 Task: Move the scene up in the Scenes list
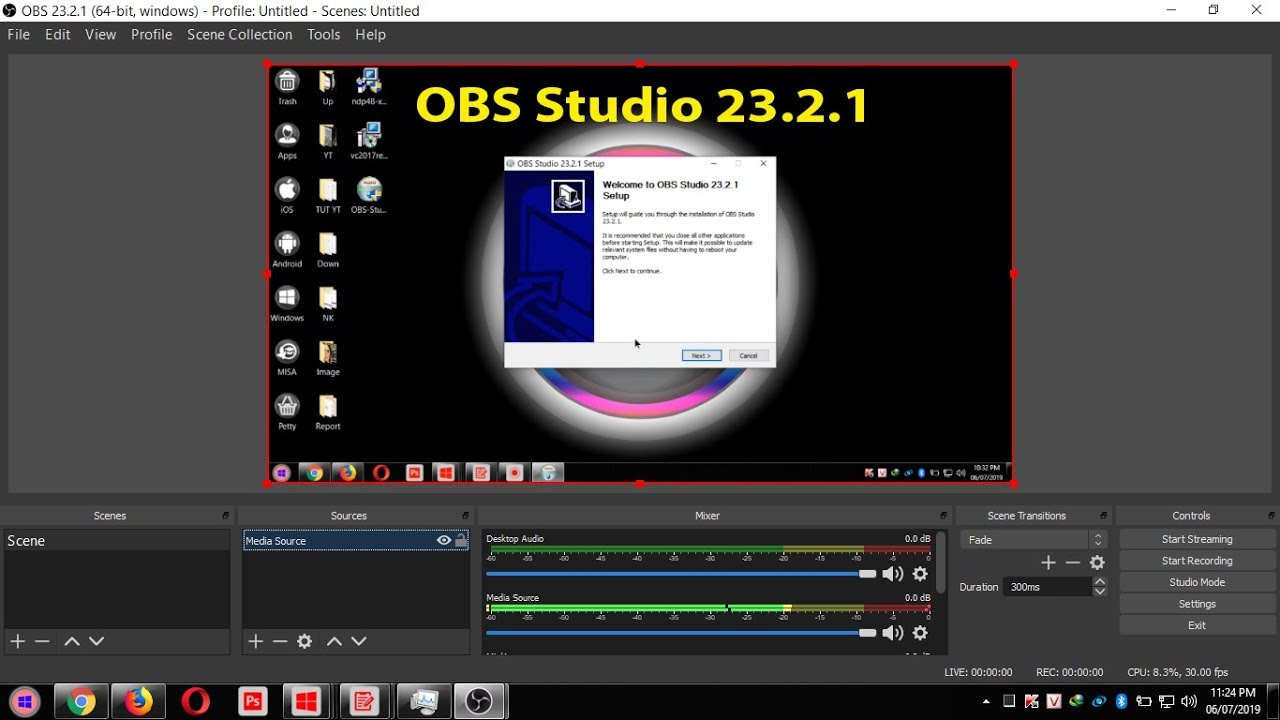point(71,641)
